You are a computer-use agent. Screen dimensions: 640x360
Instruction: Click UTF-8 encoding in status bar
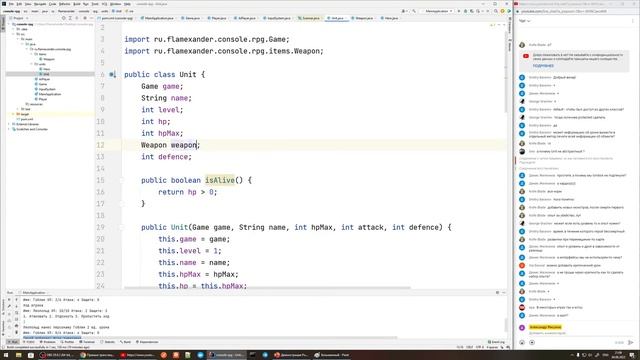point(480,347)
